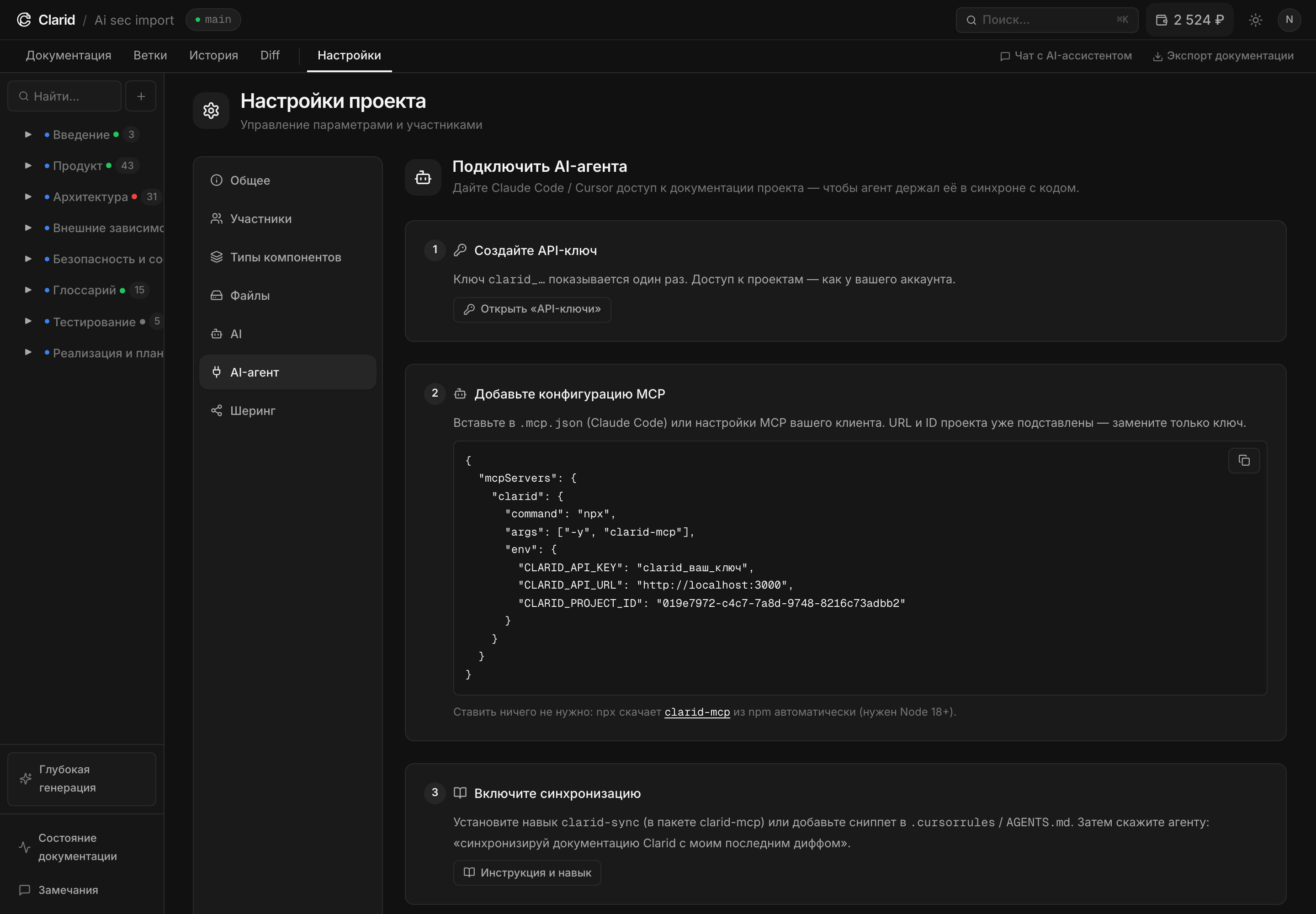Click the CLARID_PROJECT_ID value in the code

point(780,603)
